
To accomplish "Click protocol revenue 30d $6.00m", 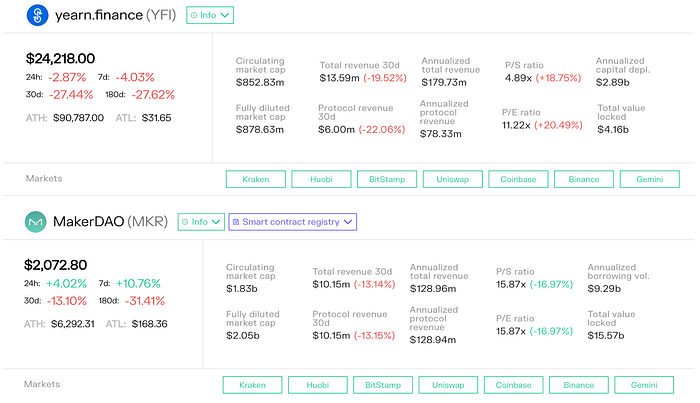I will click(336, 129).
